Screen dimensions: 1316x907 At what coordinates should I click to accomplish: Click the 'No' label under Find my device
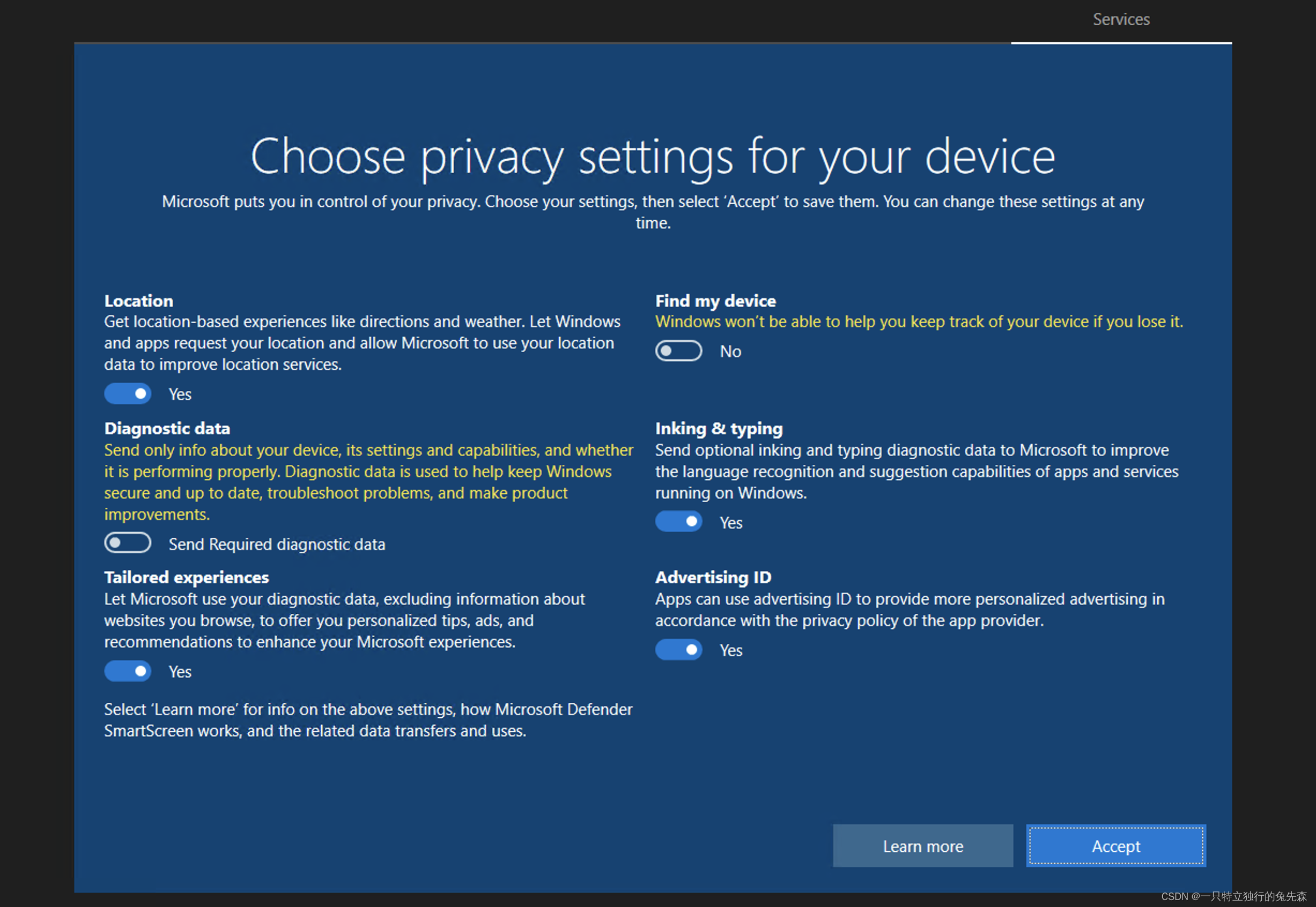730,352
